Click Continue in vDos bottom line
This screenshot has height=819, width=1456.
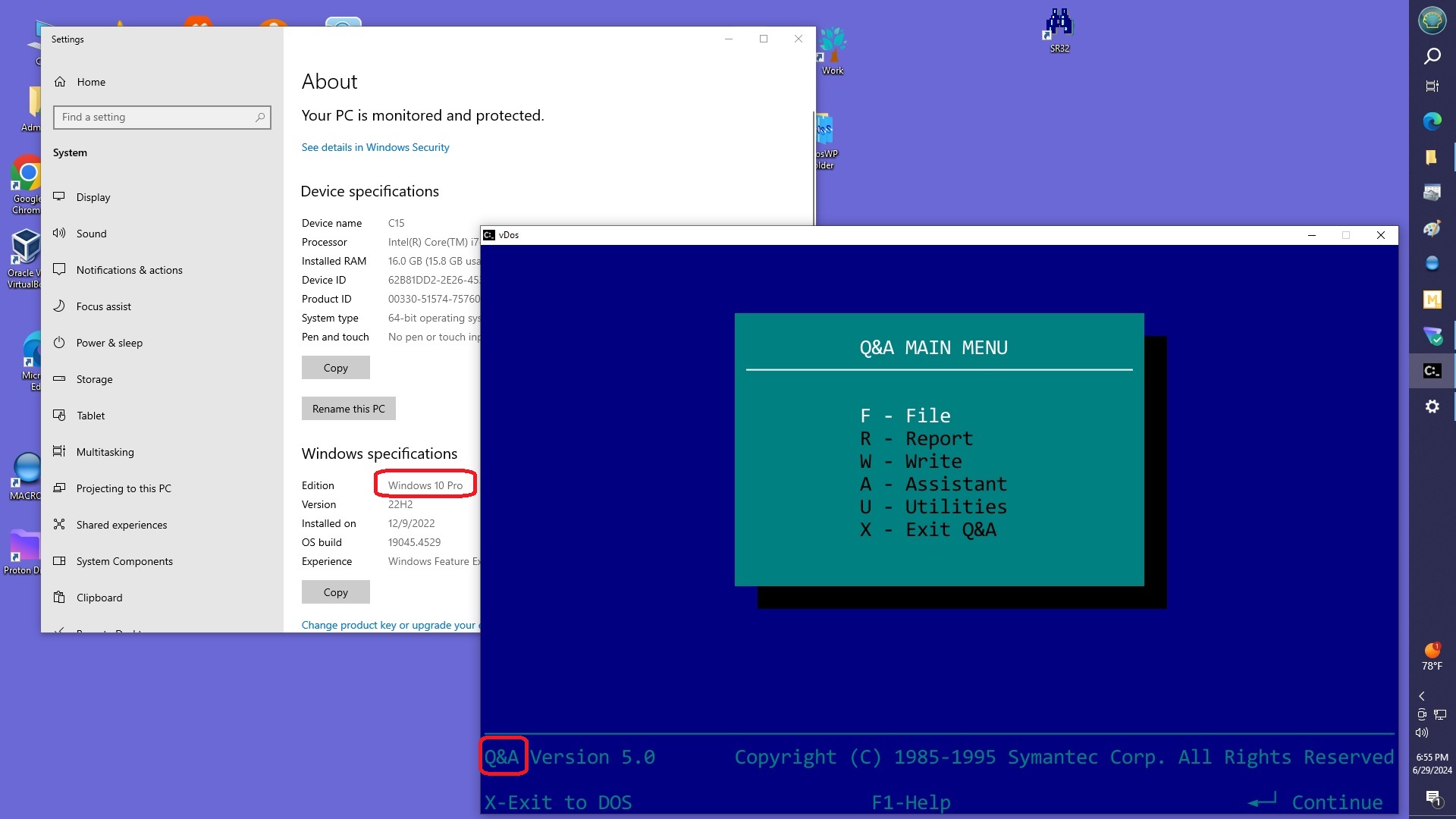point(1316,802)
